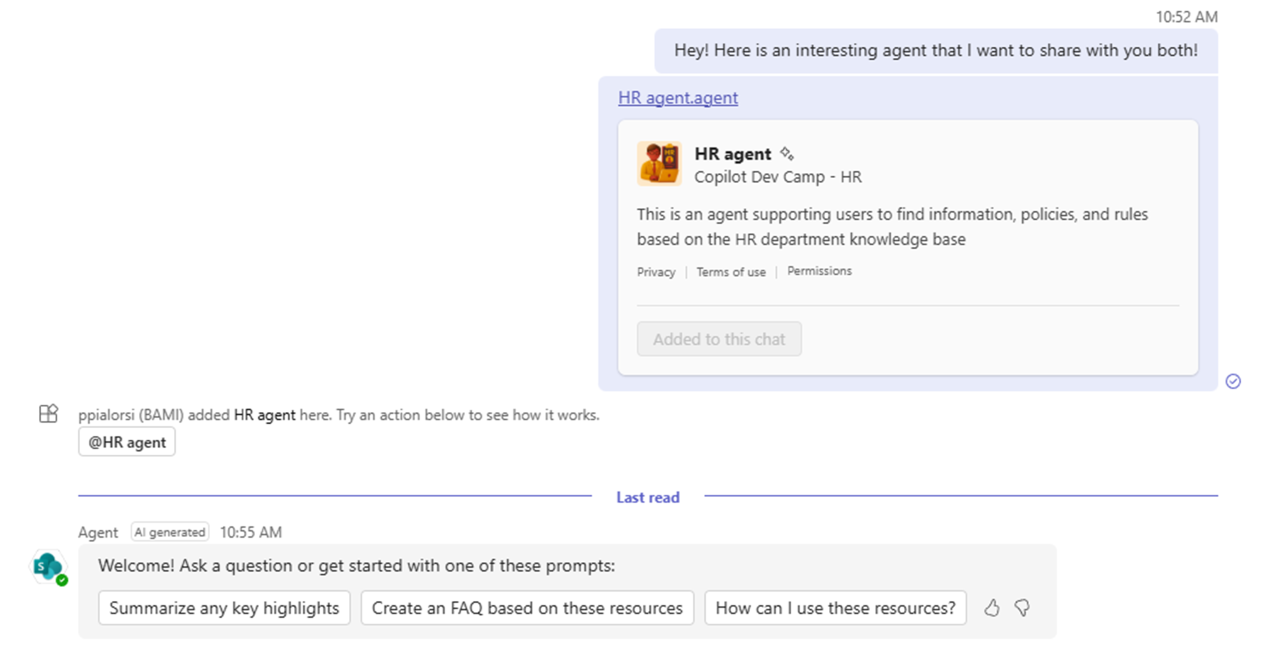Click the thumbs up icon on agent message
The height and width of the screenshot is (666, 1274).
tap(992, 608)
